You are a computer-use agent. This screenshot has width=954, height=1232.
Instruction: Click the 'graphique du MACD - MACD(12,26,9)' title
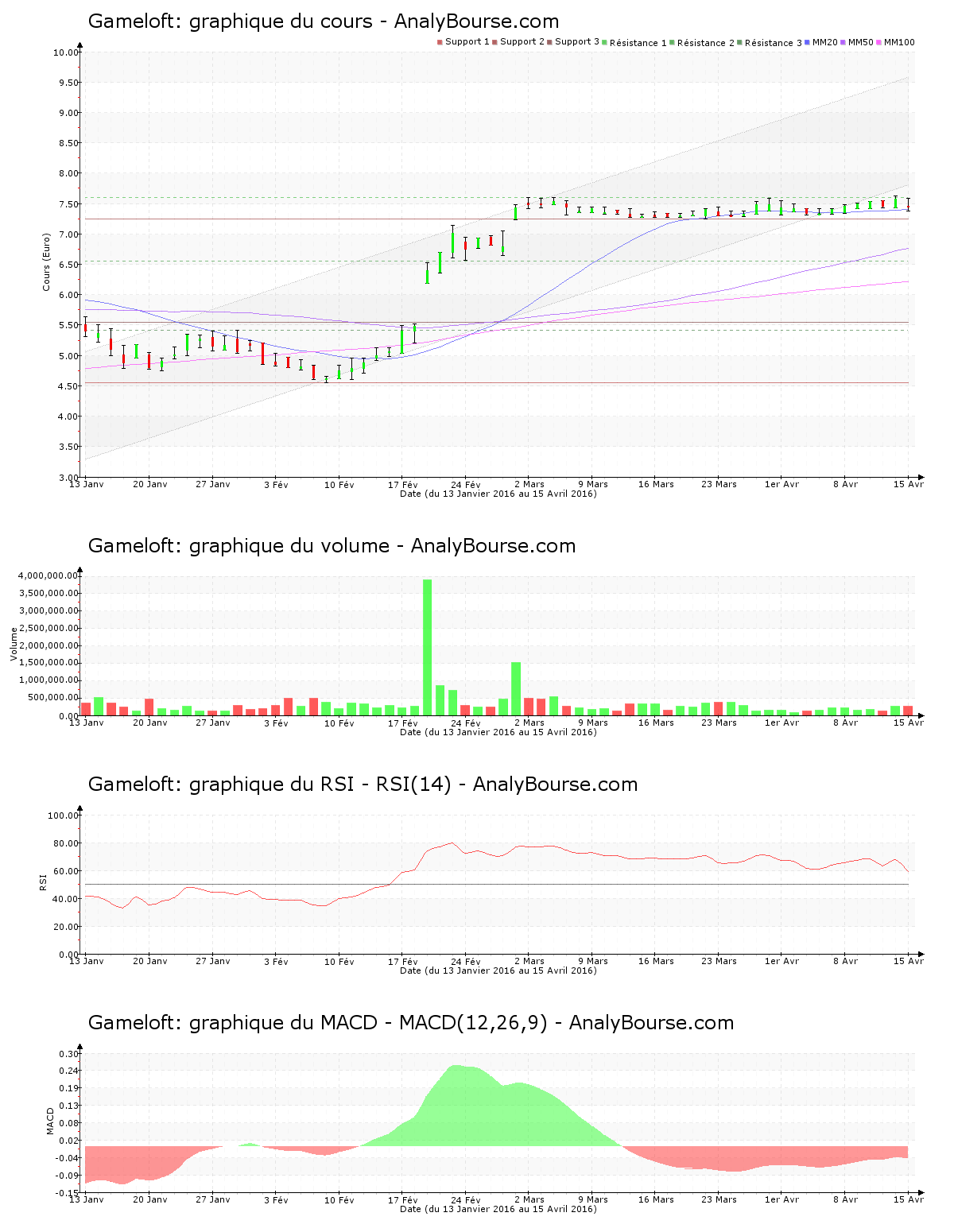(x=410, y=1023)
